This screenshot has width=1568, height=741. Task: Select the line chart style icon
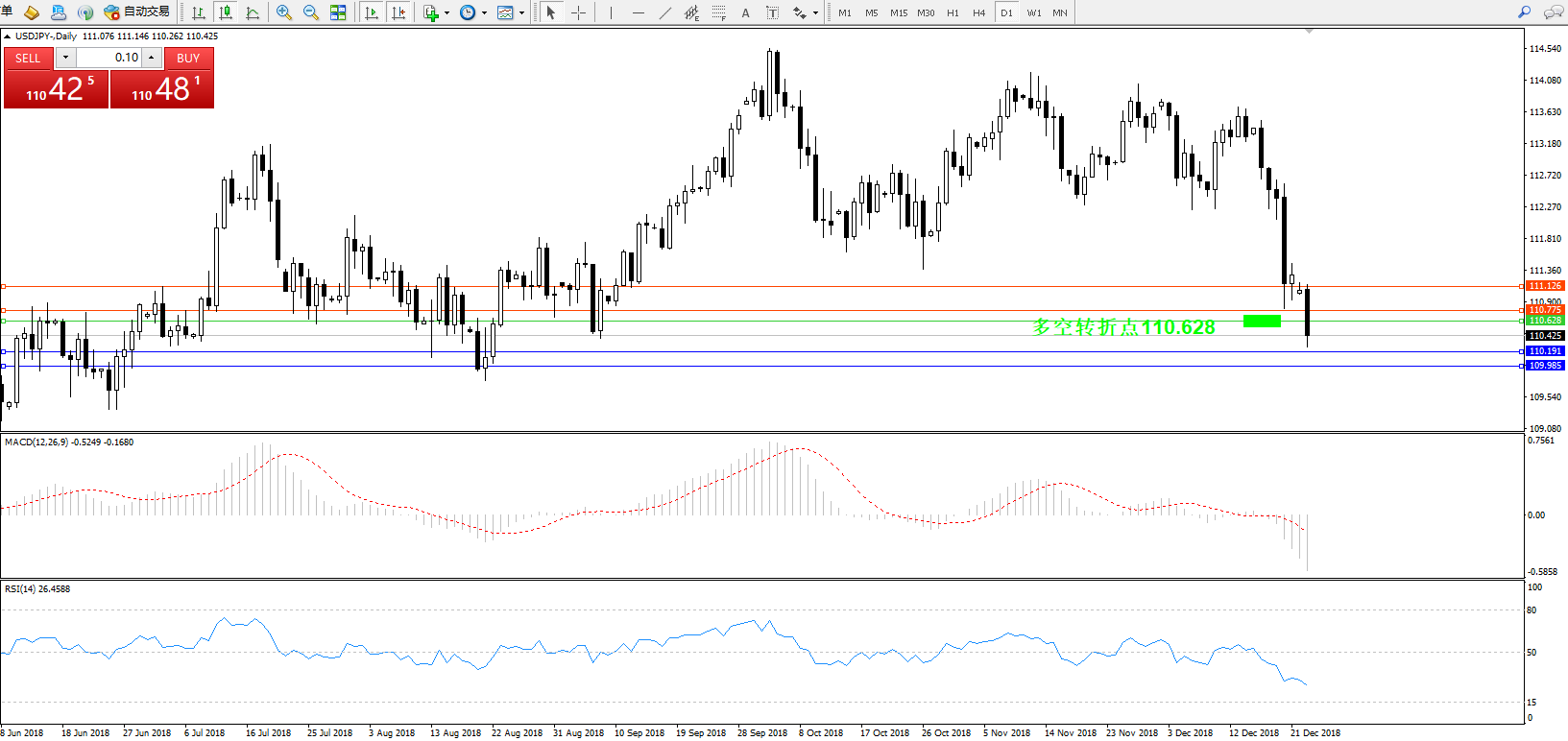tap(253, 12)
